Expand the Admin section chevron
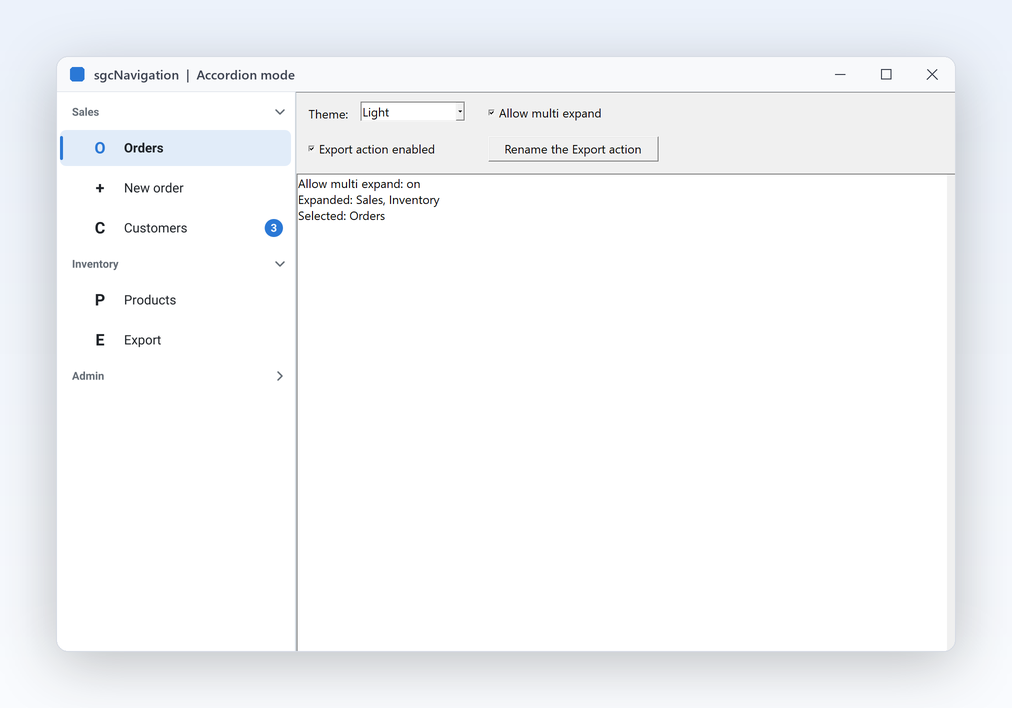The height and width of the screenshot is (708, 1012). pos(279,376)
